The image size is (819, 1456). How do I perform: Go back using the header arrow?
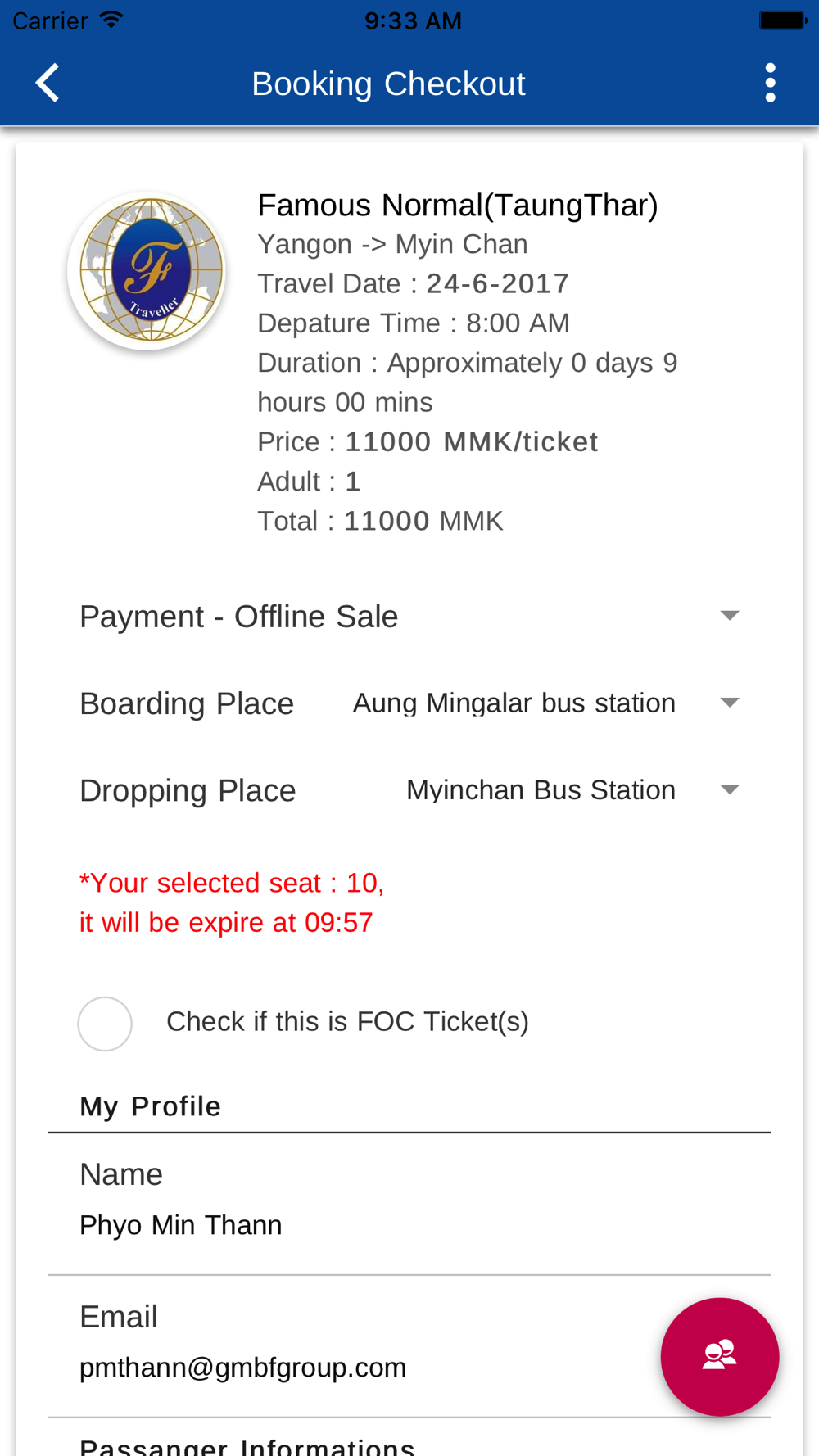[x=48, y=83]
